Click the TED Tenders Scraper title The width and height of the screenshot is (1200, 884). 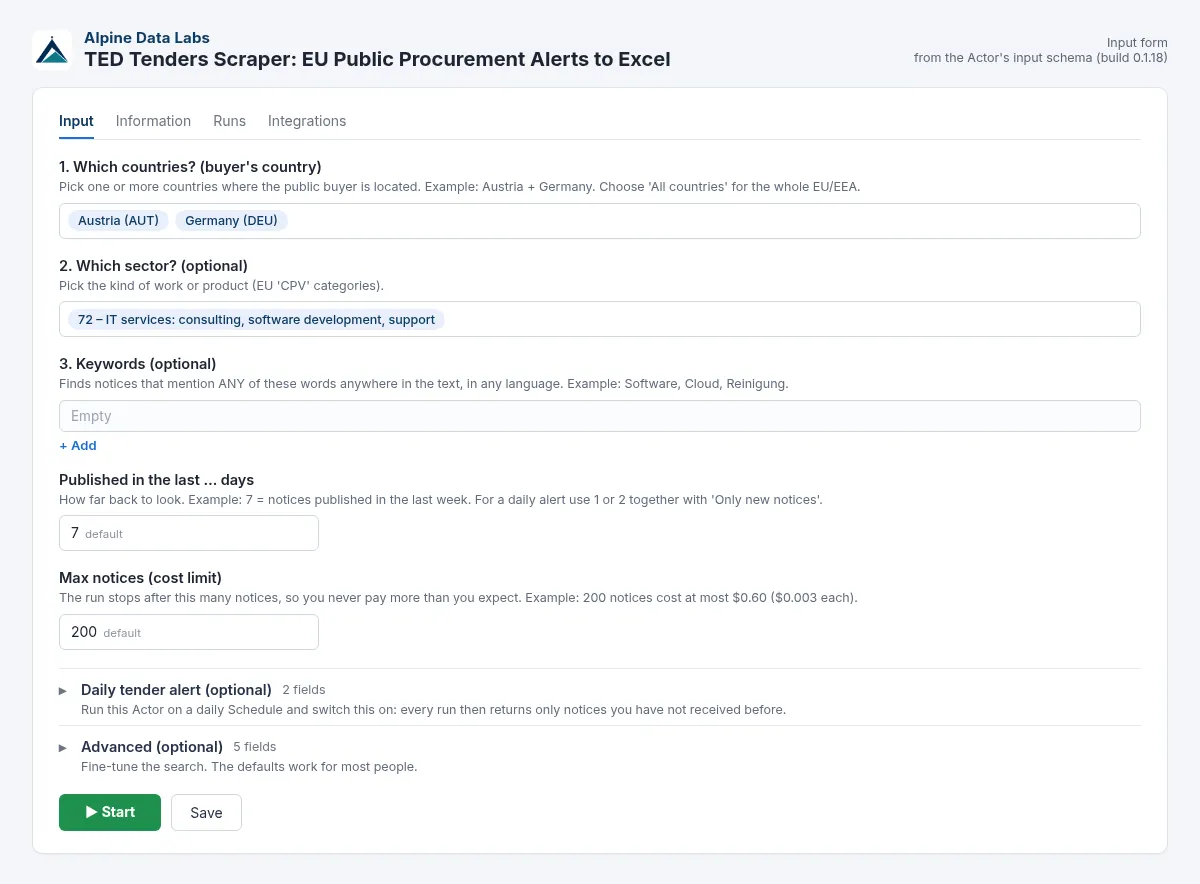pyautogui.click(x=377, y=59)
